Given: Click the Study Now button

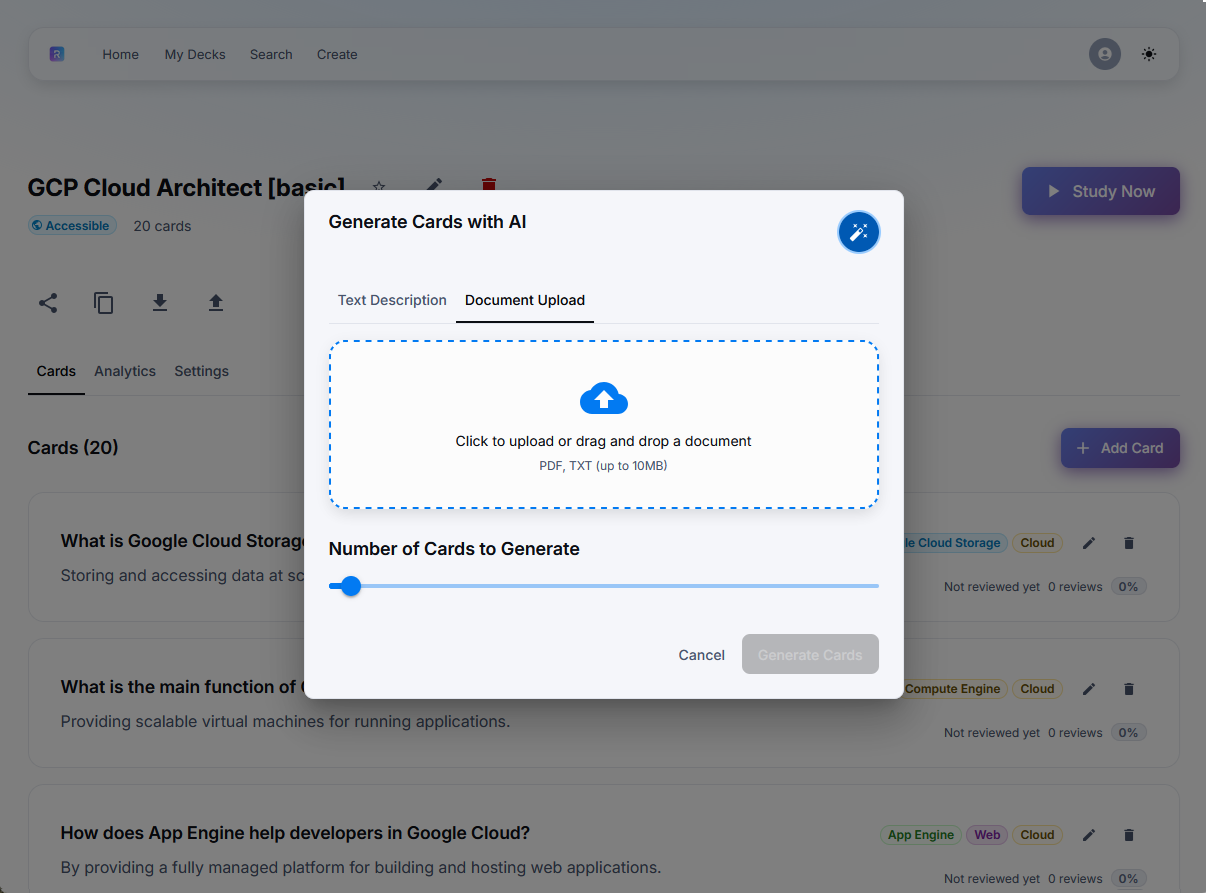Looking at the screenshot, I should point(1100,191).
